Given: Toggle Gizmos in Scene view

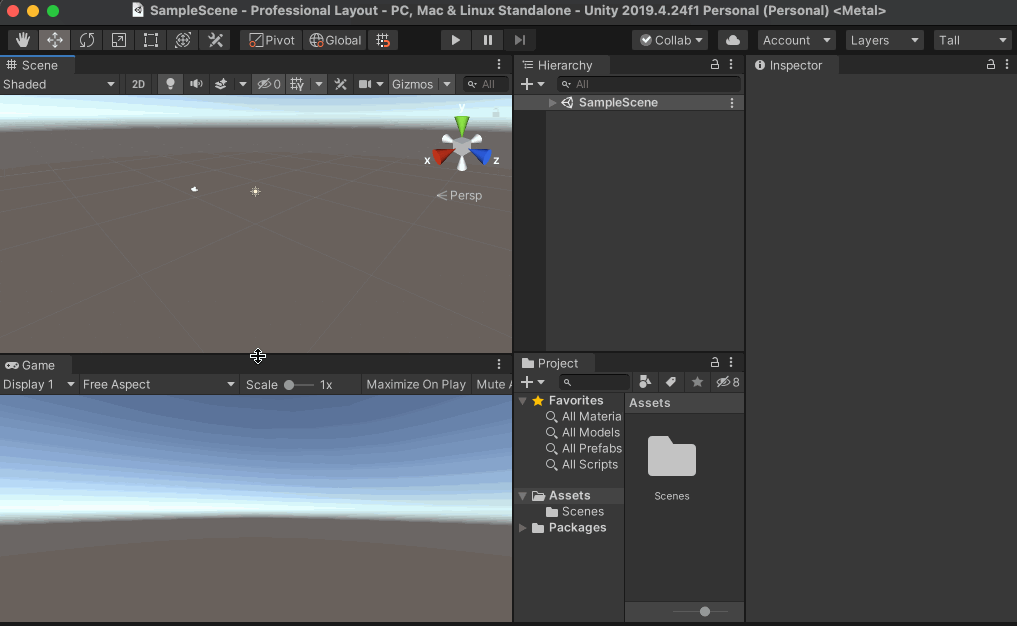Looking at the screenshot, I should 413,84.
